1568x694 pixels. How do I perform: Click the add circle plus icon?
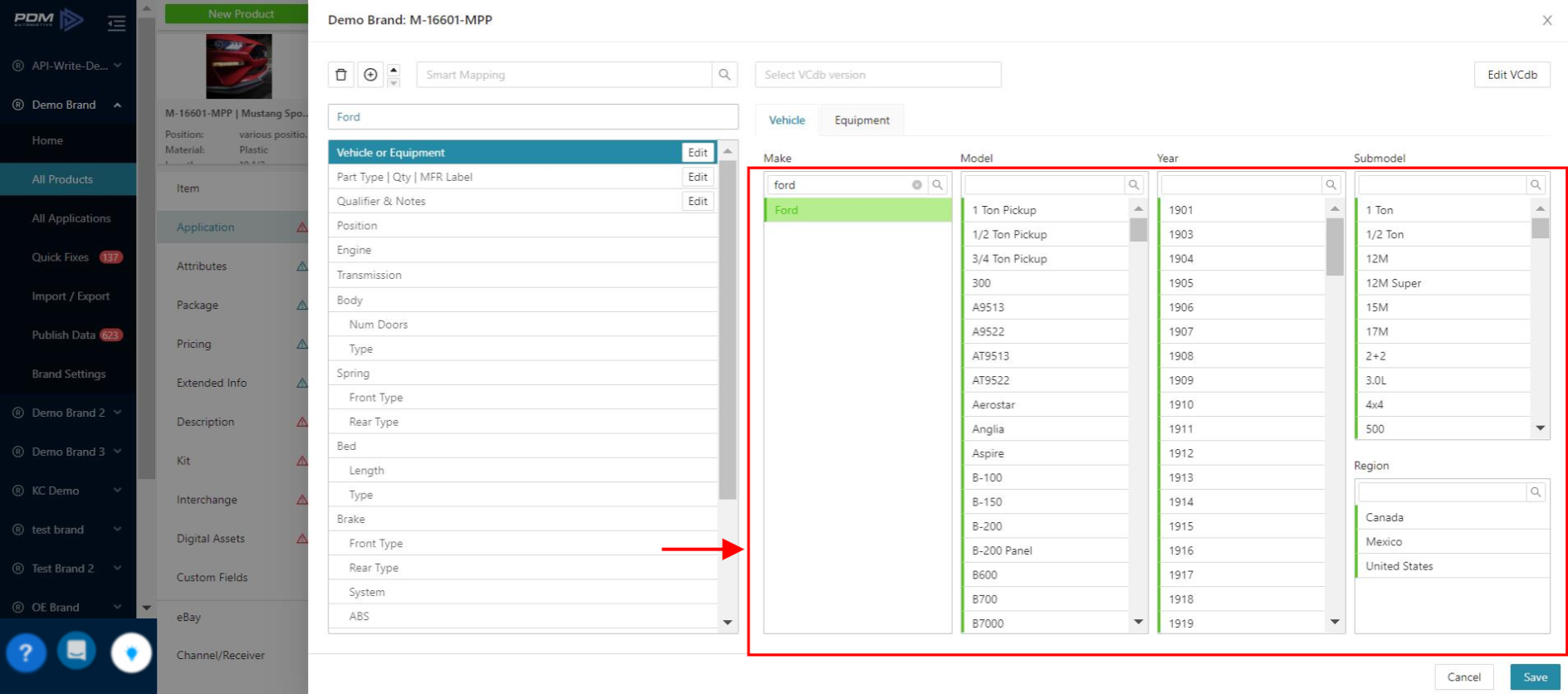click(370, 75)
